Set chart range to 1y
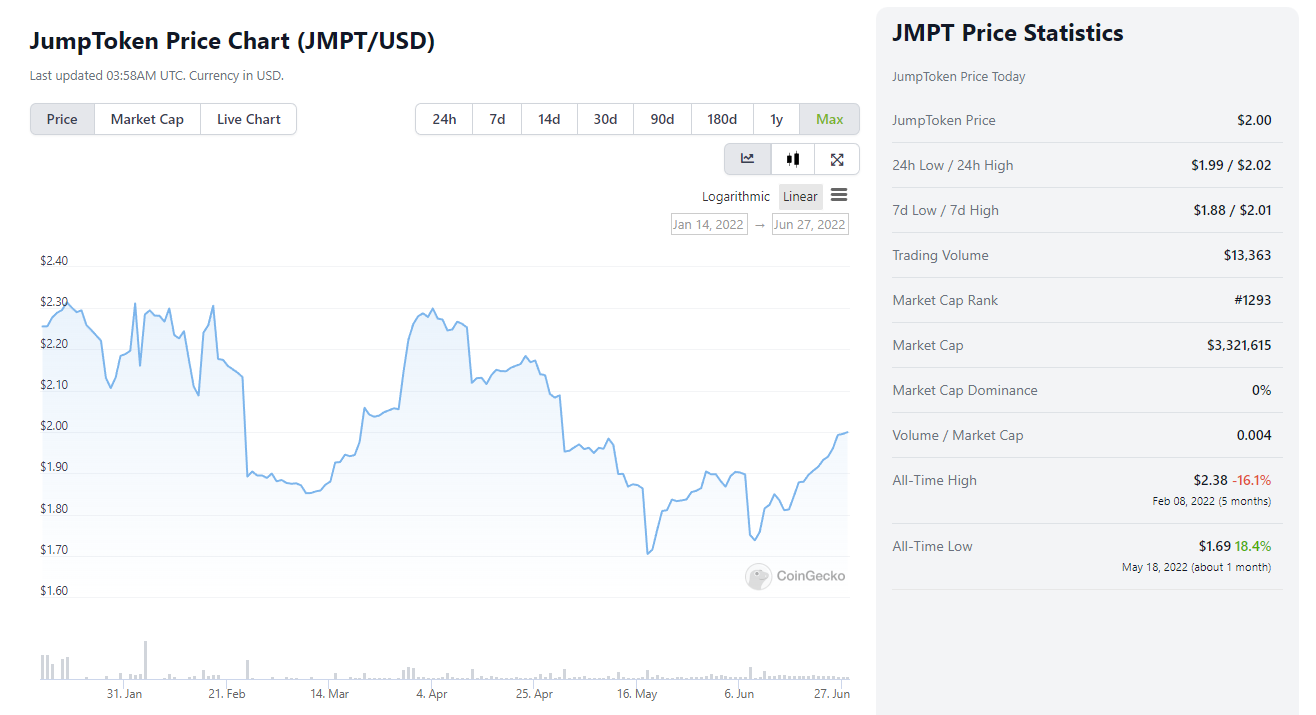Image resolution: width=1316 pixels, height=715 pixels. point(777,119)
